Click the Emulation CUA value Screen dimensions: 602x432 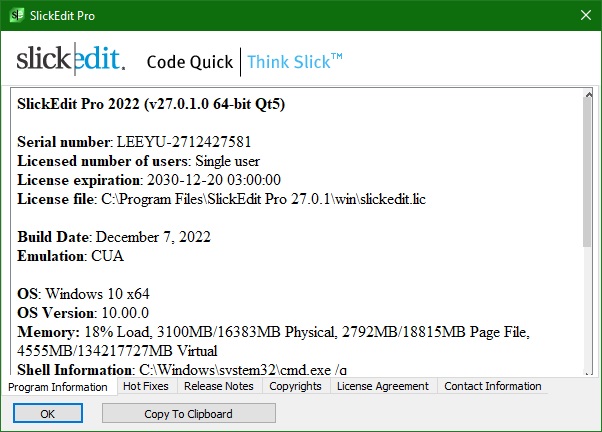pos(107,256)
